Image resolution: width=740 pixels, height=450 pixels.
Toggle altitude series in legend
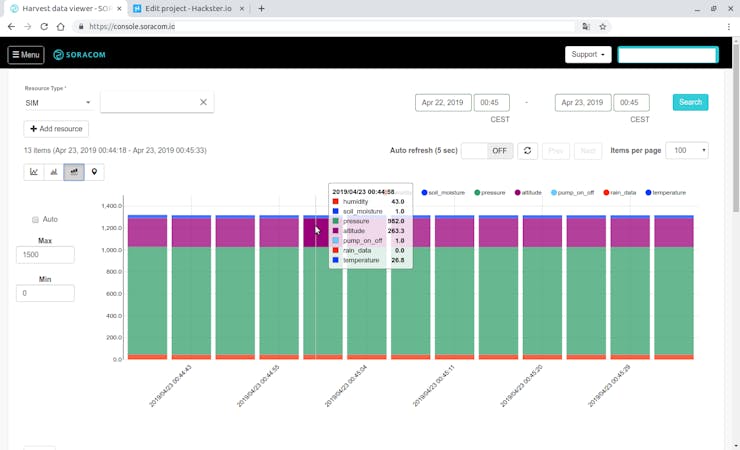pos(528,192)
